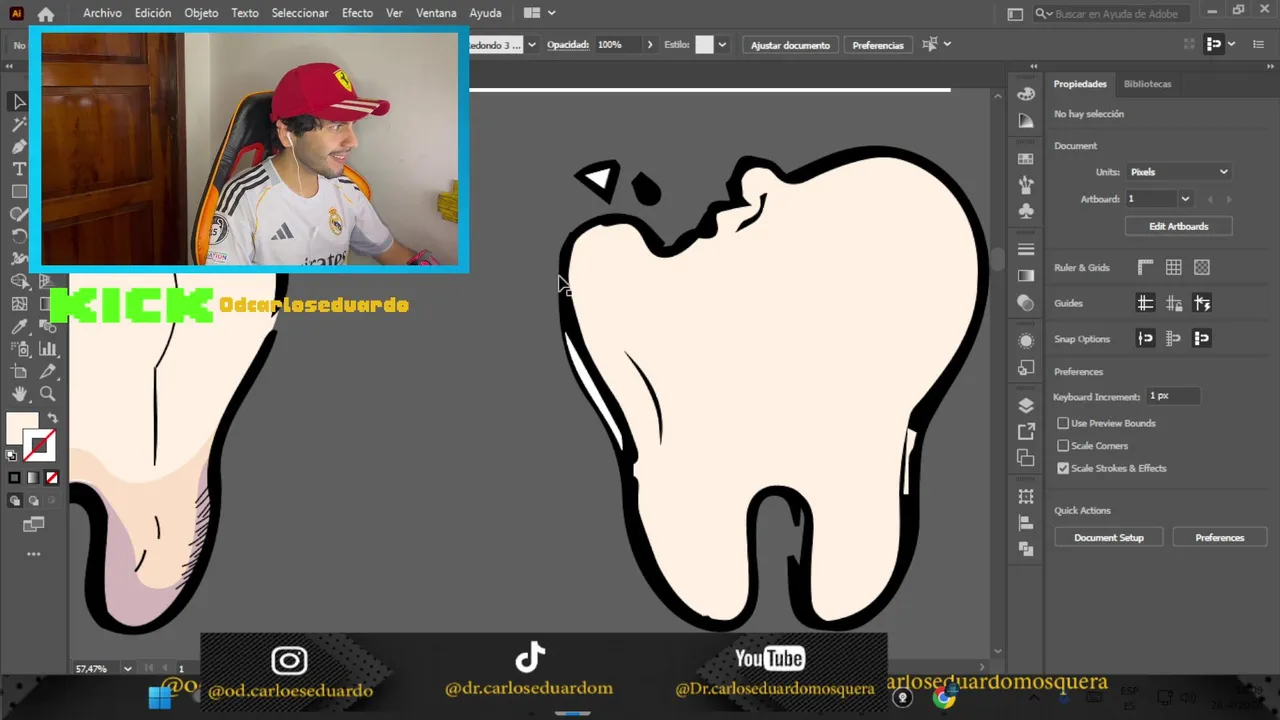Toggle Show Guides icon

pos(1146,303)
